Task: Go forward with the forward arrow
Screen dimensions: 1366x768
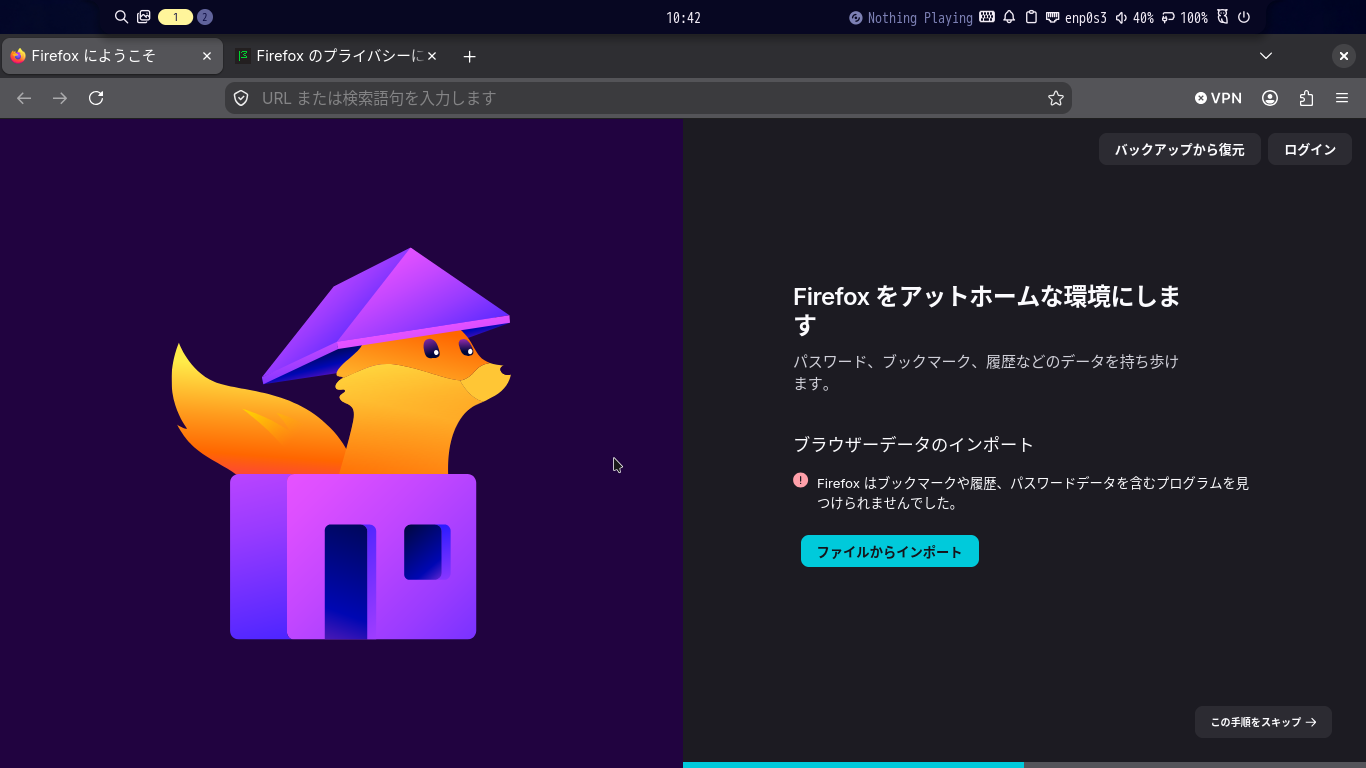Action: coord(60,98)
